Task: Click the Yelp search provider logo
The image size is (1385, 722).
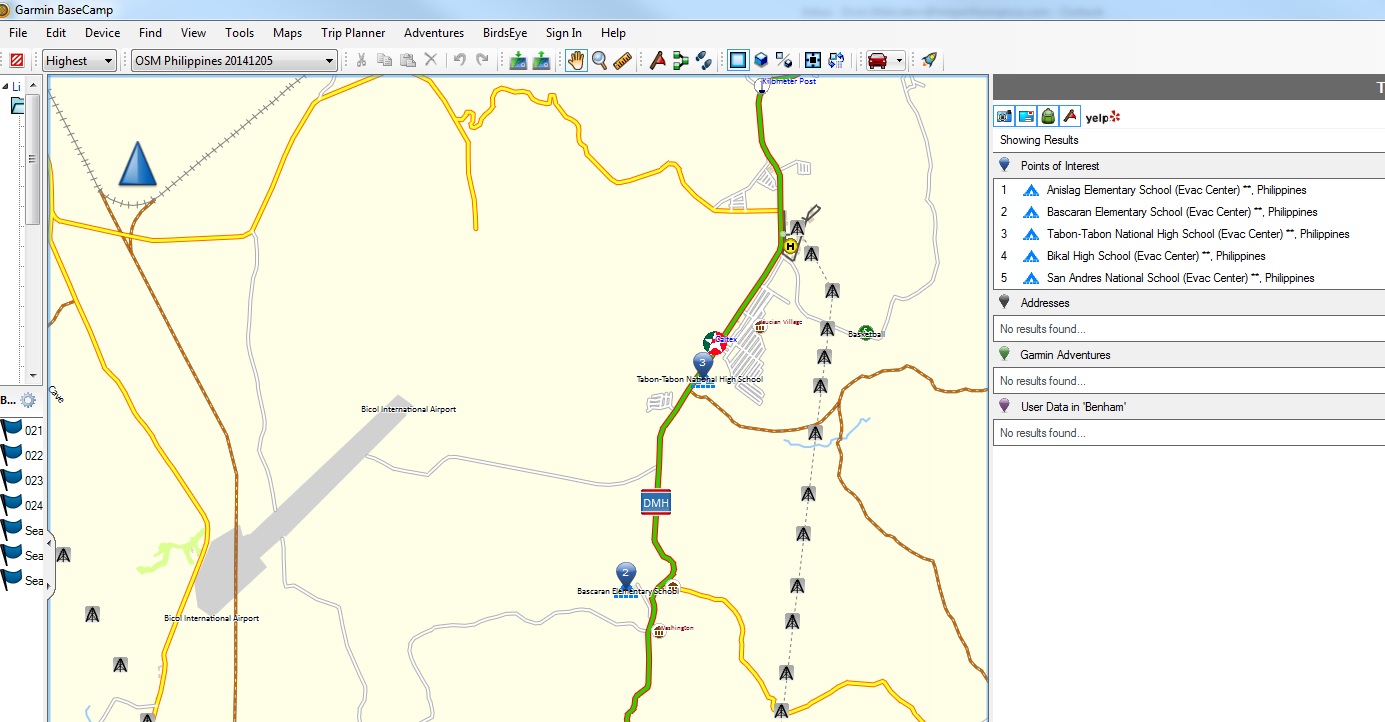Action: [x=1103, y=117]
